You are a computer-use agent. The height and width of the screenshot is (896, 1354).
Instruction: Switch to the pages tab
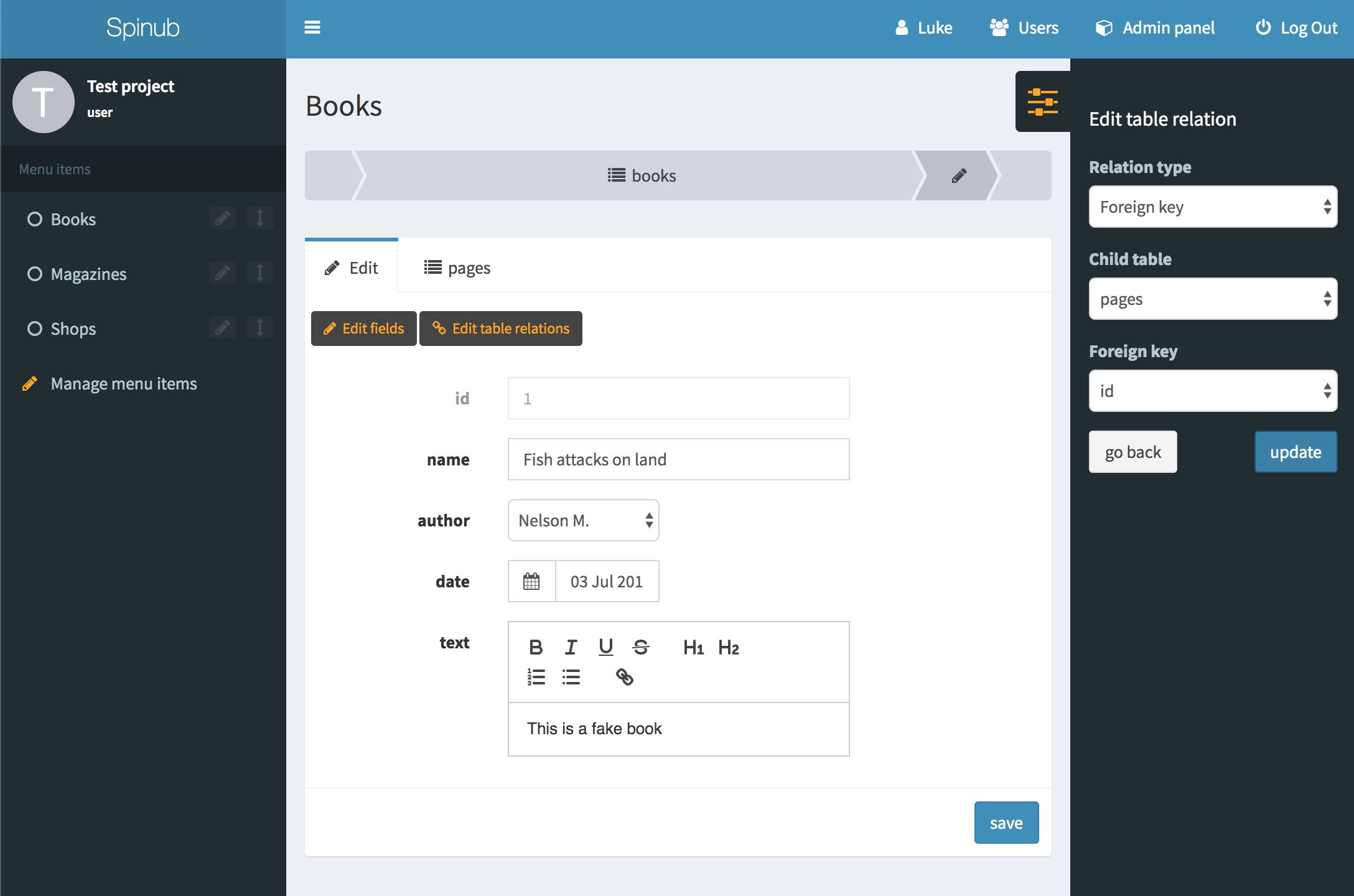click(x=457, y=268)
